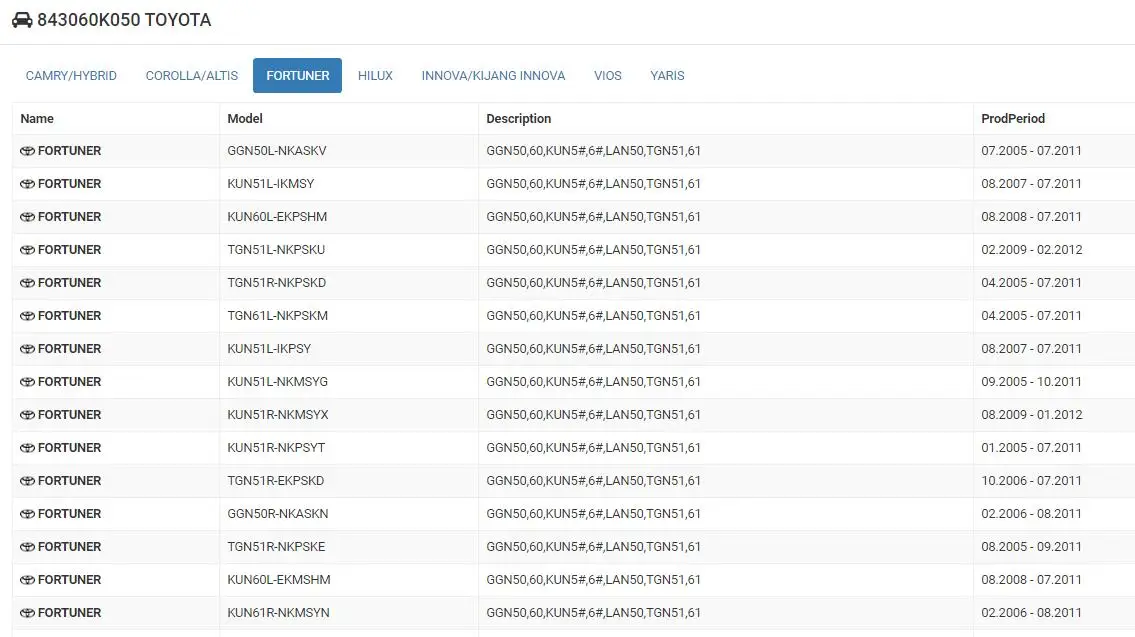
Task: Open the VIOS tab
Action: 607,75
